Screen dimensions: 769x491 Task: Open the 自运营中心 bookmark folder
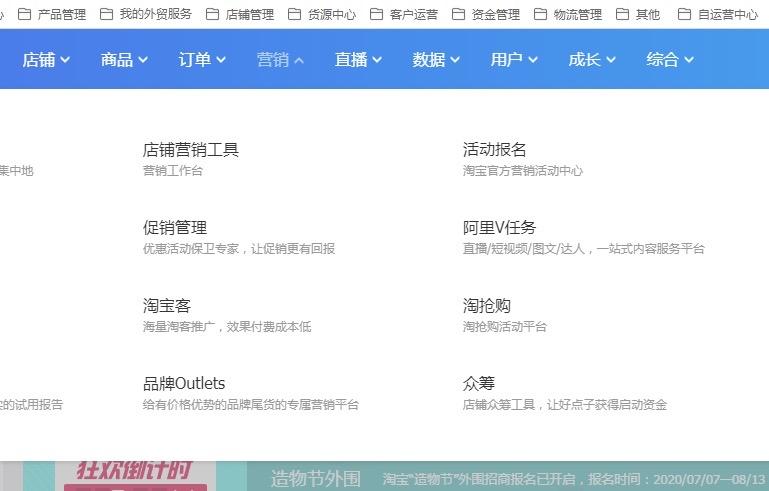click(718, 14)
